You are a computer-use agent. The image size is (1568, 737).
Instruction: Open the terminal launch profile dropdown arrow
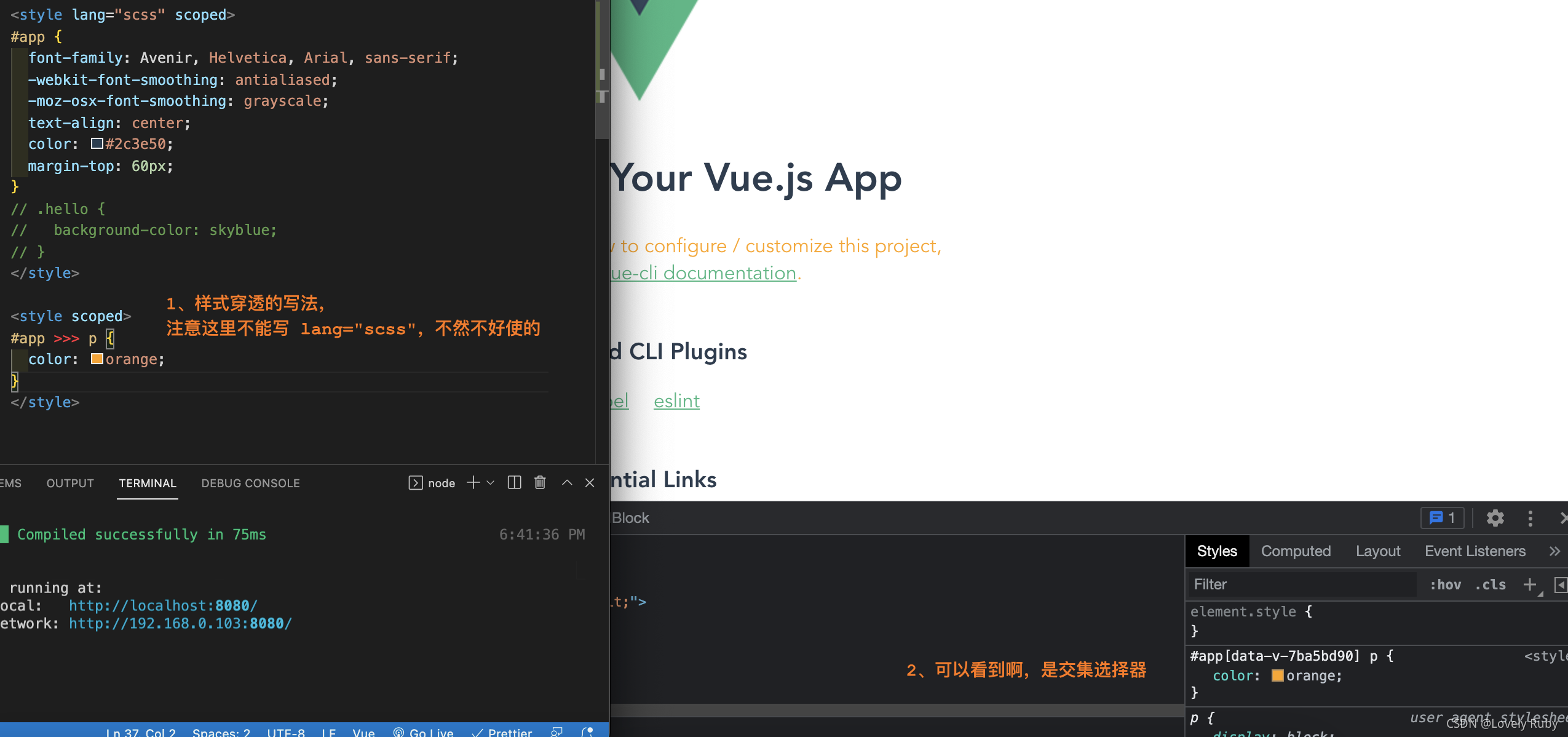tap(491, 483)
